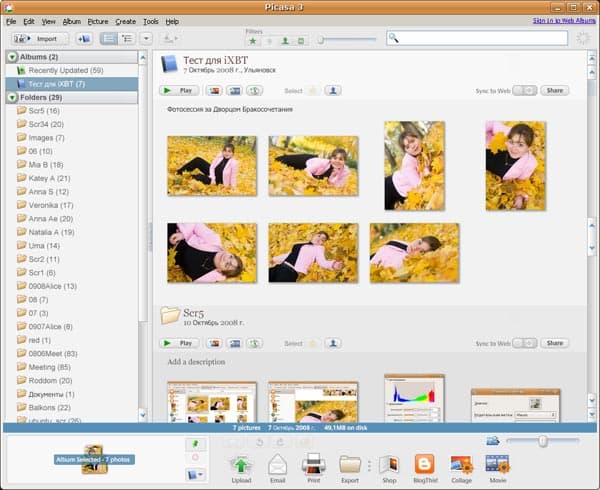Open the View menu
Viewport: 600px width, 490px height.
pos(49,22)
